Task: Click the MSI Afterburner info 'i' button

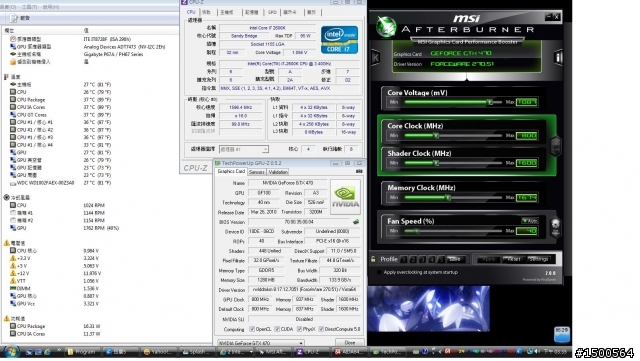Action: pyautogui.click(x=558, y=58)
